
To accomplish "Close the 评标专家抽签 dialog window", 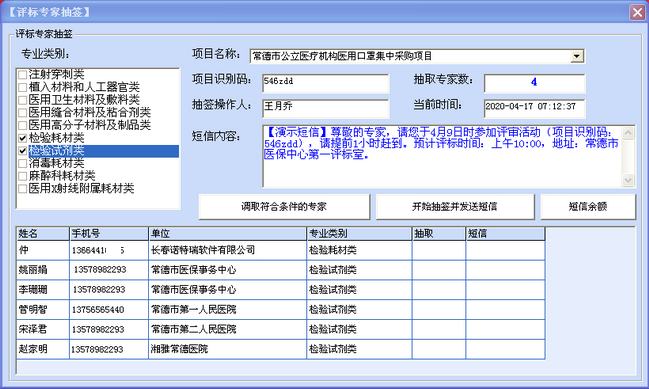I will point(637,12).
